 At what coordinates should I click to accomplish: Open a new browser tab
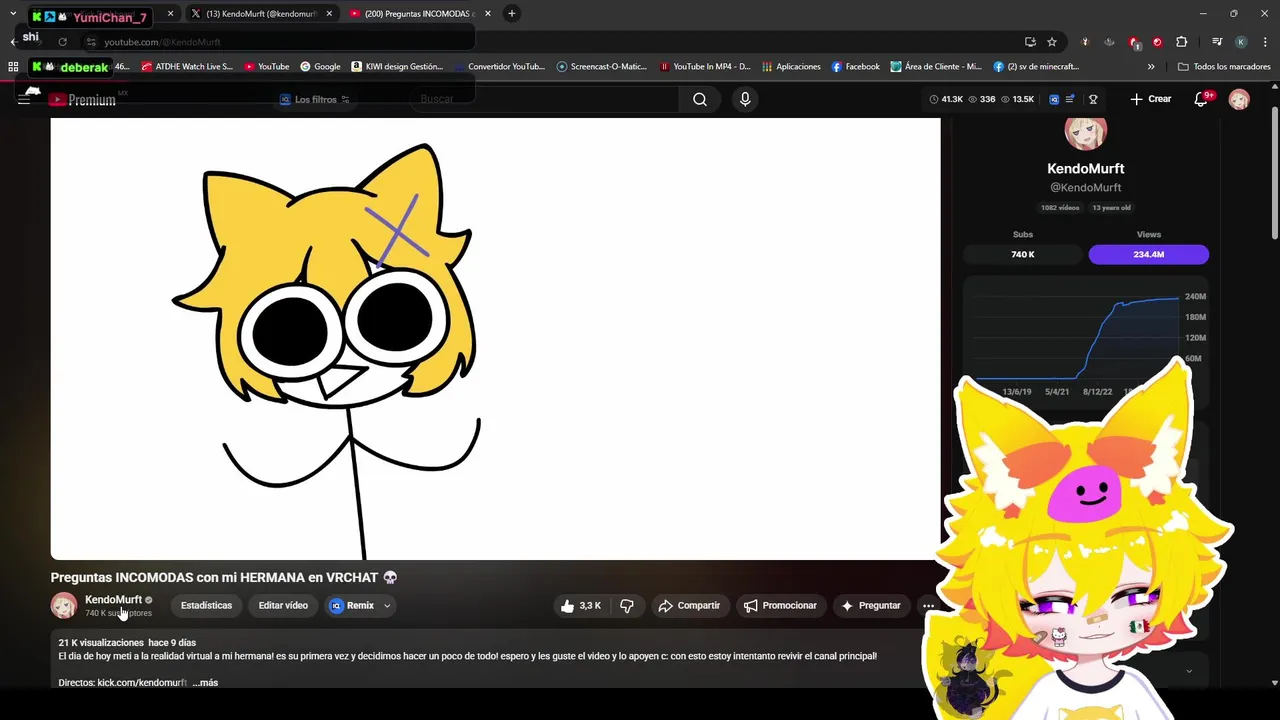click(x=512, y=13)
